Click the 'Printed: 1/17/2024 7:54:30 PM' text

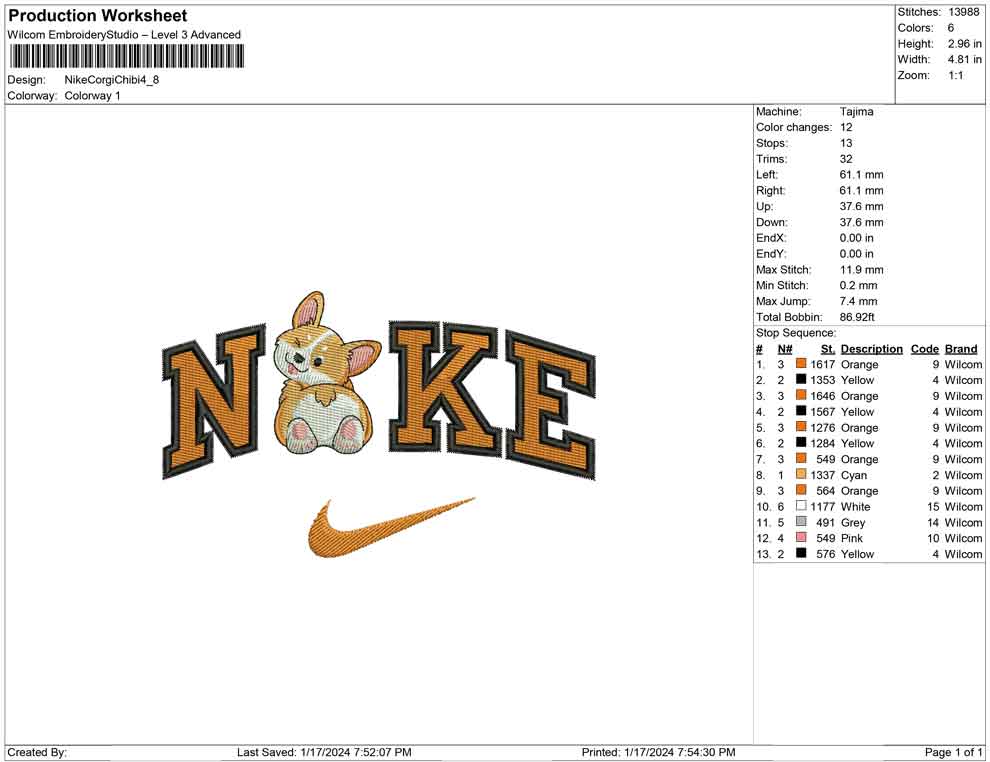coord(659,752)
